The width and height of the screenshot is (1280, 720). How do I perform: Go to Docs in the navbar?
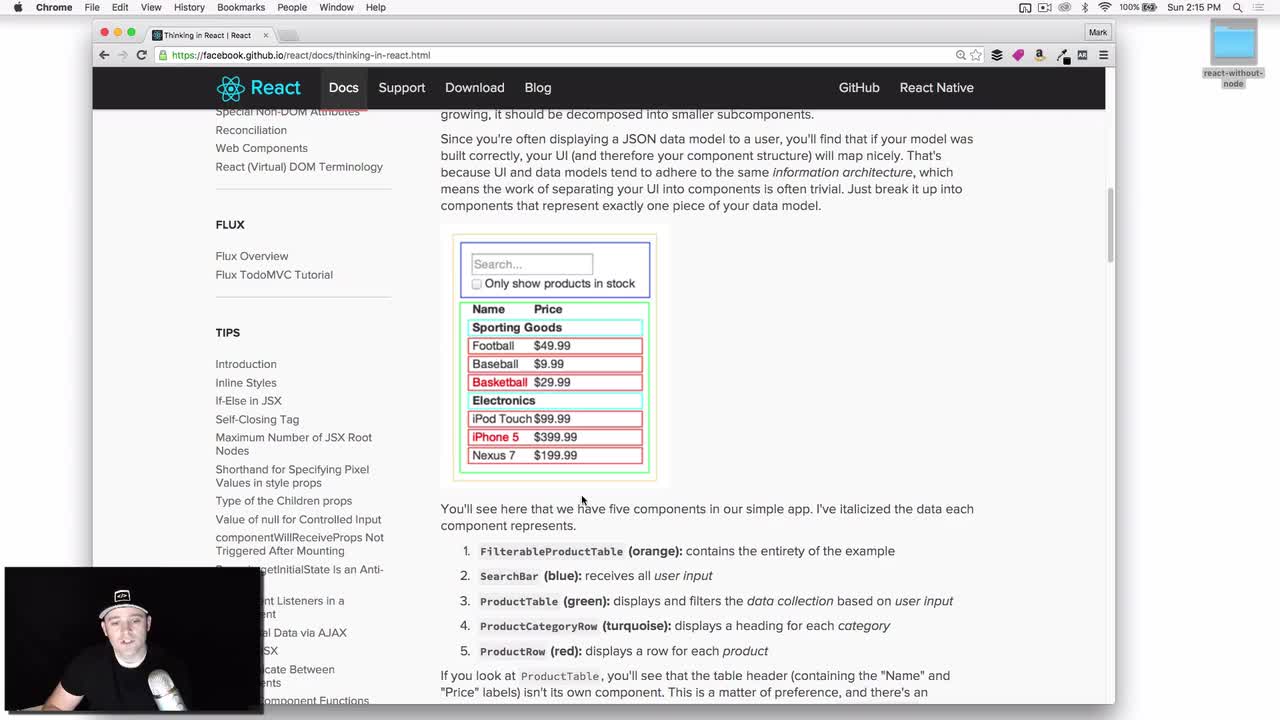[x=343, y=88]
